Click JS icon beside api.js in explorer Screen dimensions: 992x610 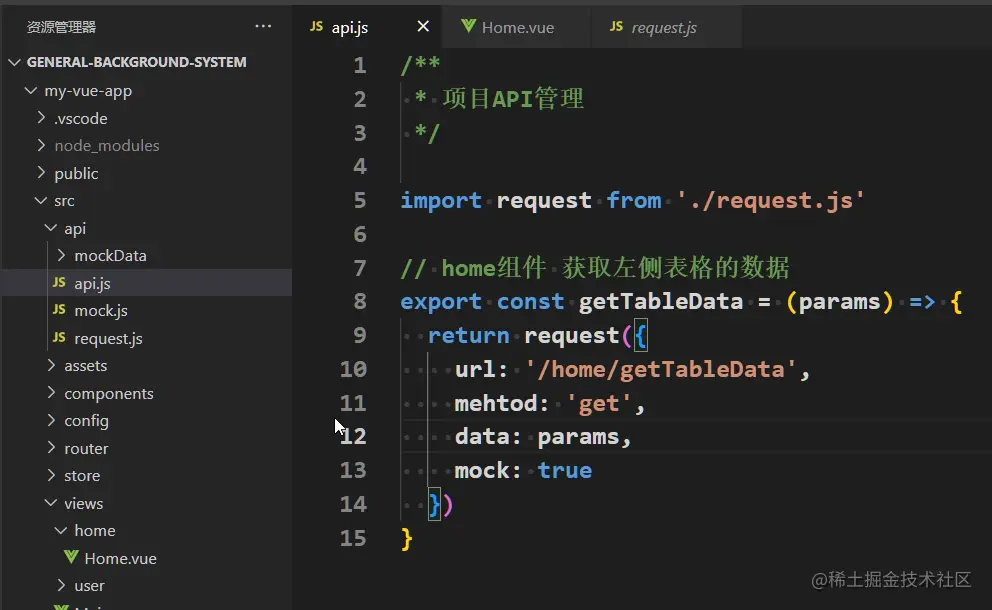(x=60, y=283)
